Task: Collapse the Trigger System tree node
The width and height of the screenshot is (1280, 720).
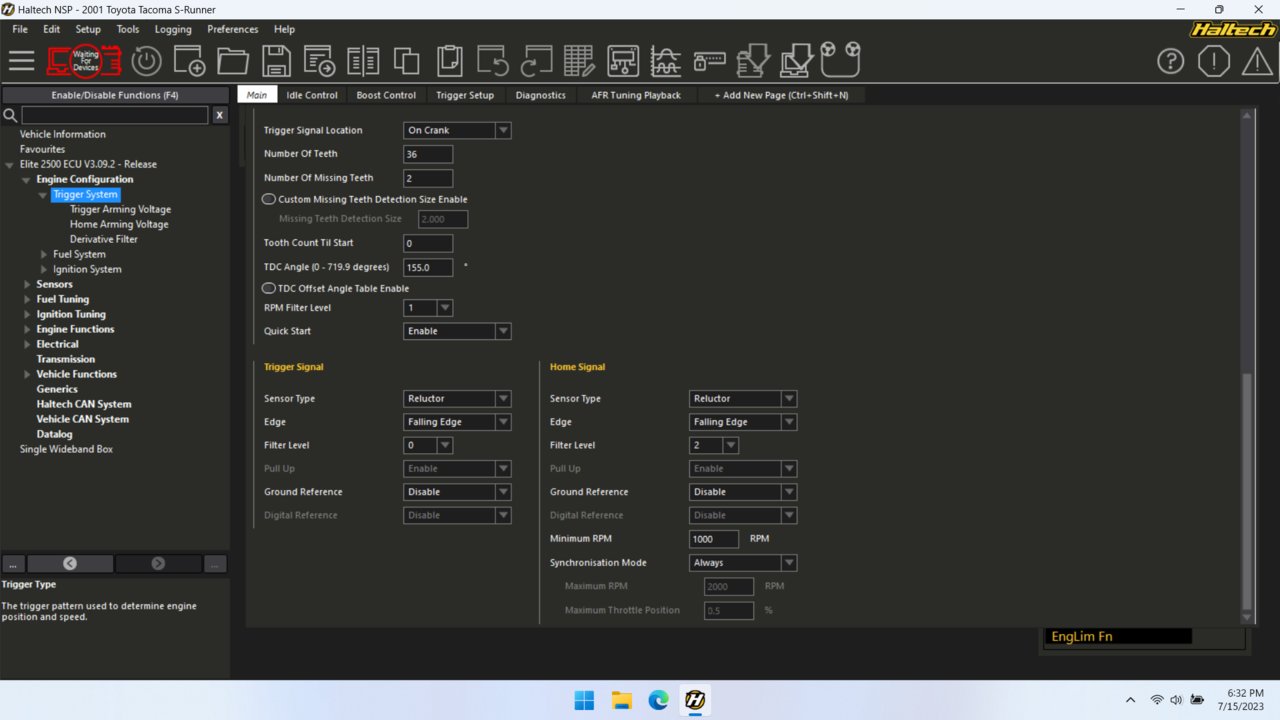Action: pos(42,195)
